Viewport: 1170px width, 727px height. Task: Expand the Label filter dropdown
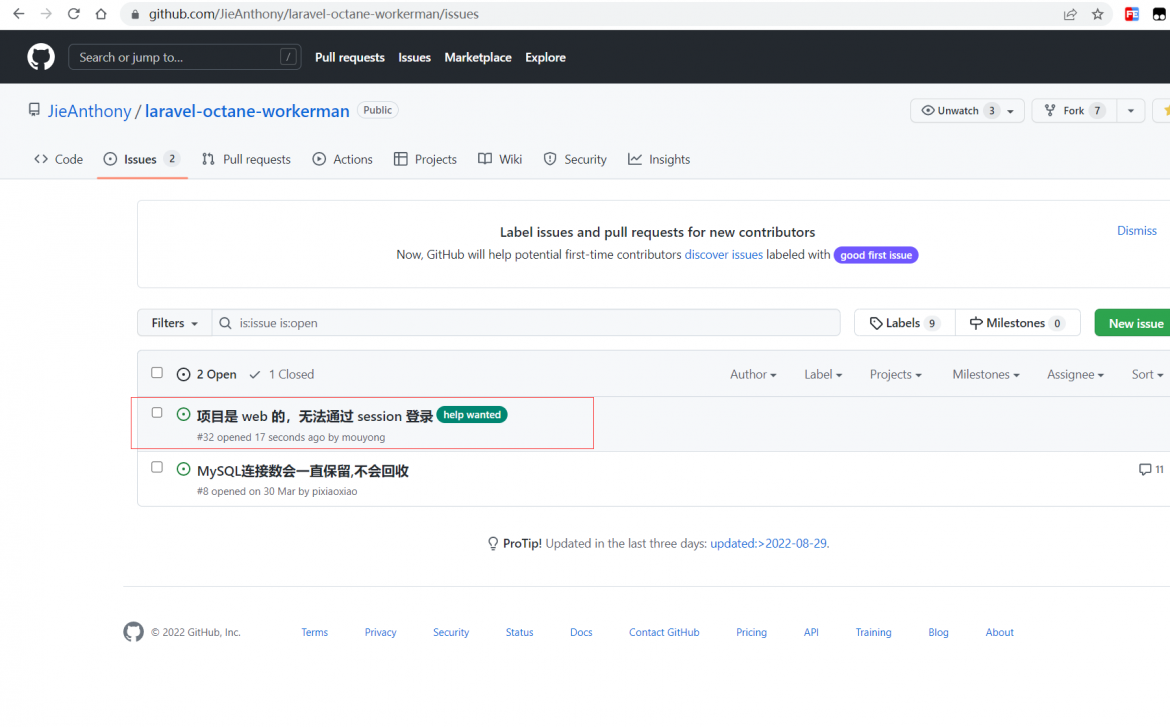823,374
